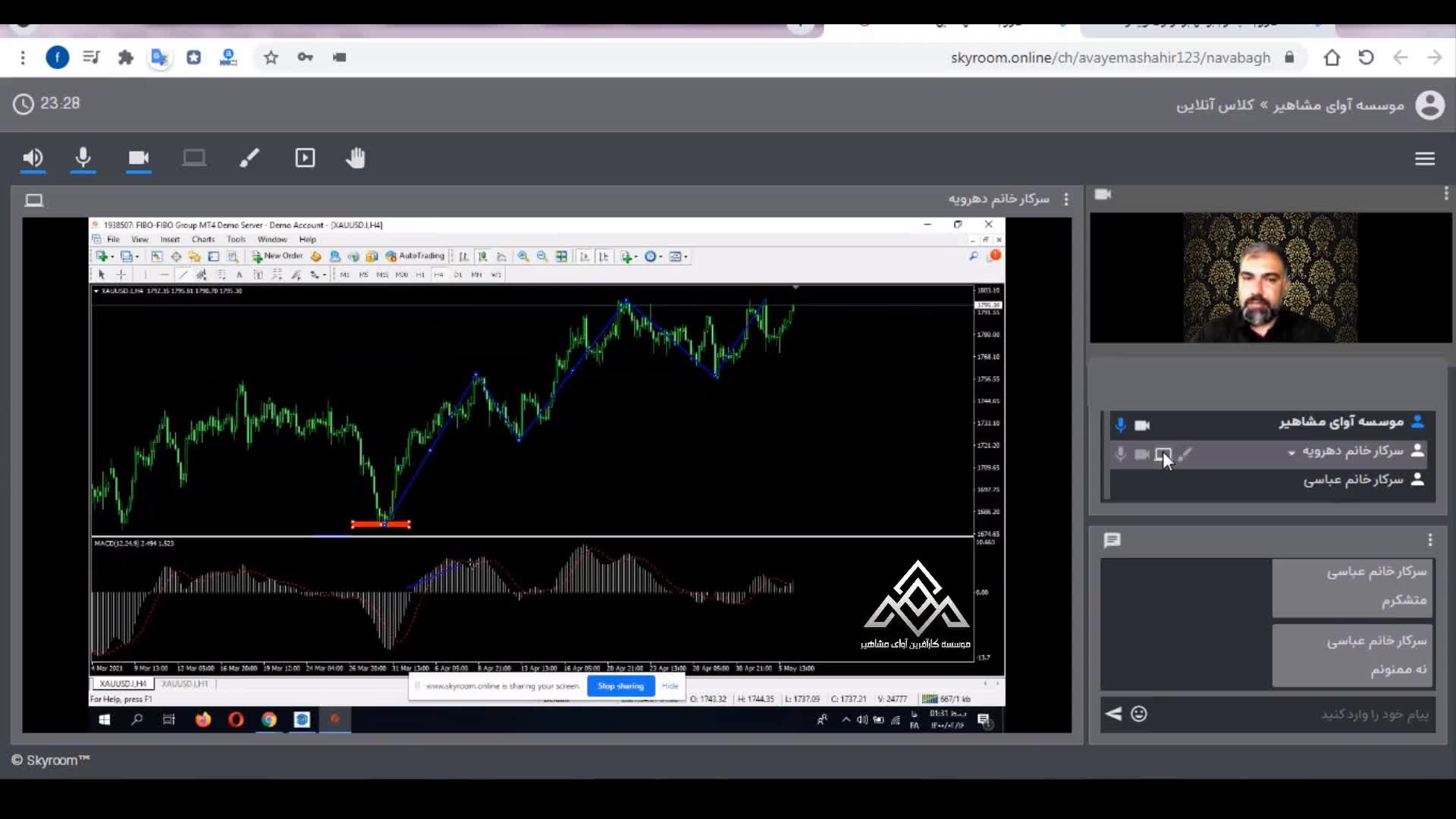The image size is (1456, 819).
Task: Click browser reload button
Action: 1366,58
